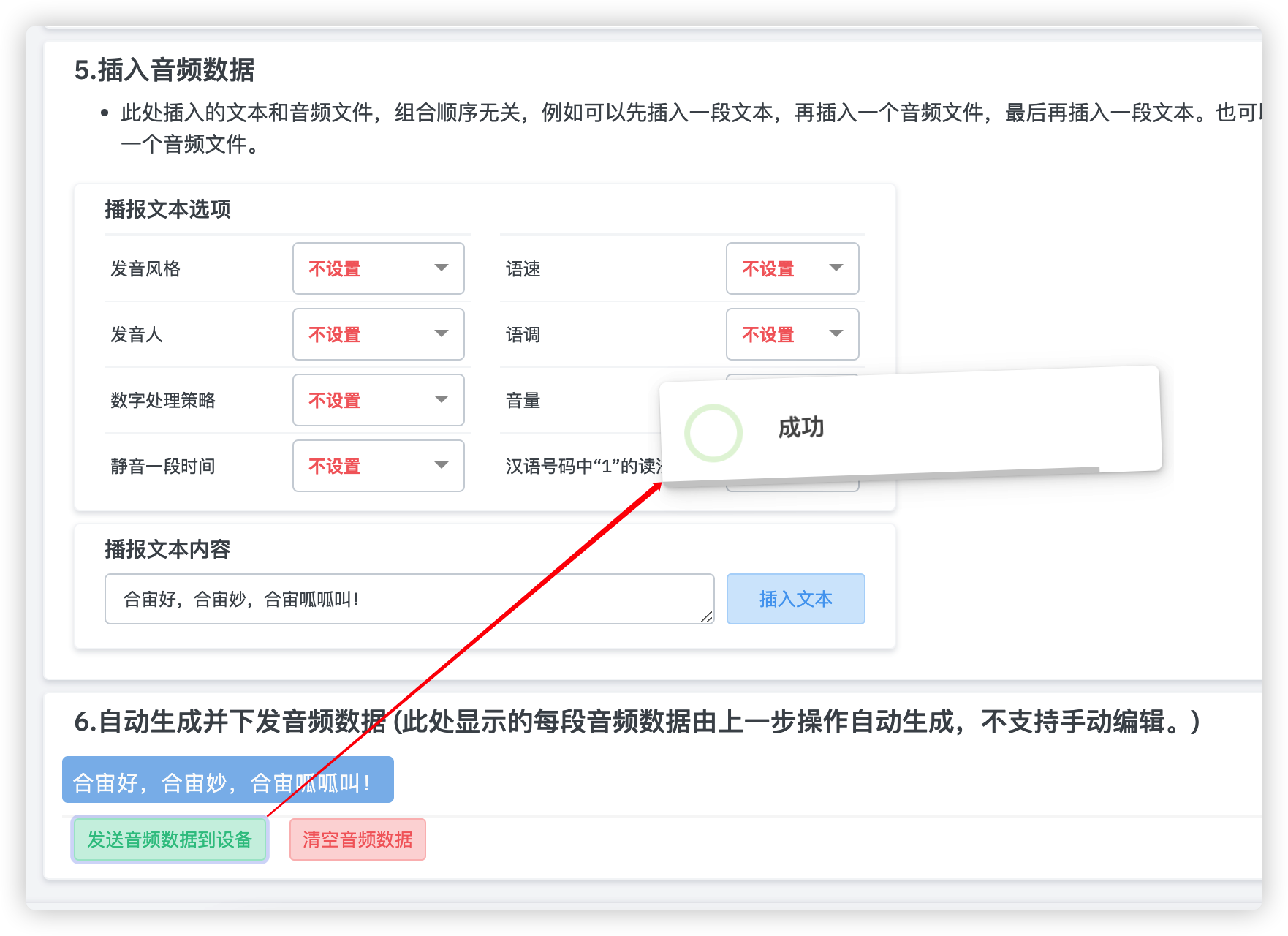
Task: Open the 静音一段时间 dropdown
Action: tap(379, 466)
